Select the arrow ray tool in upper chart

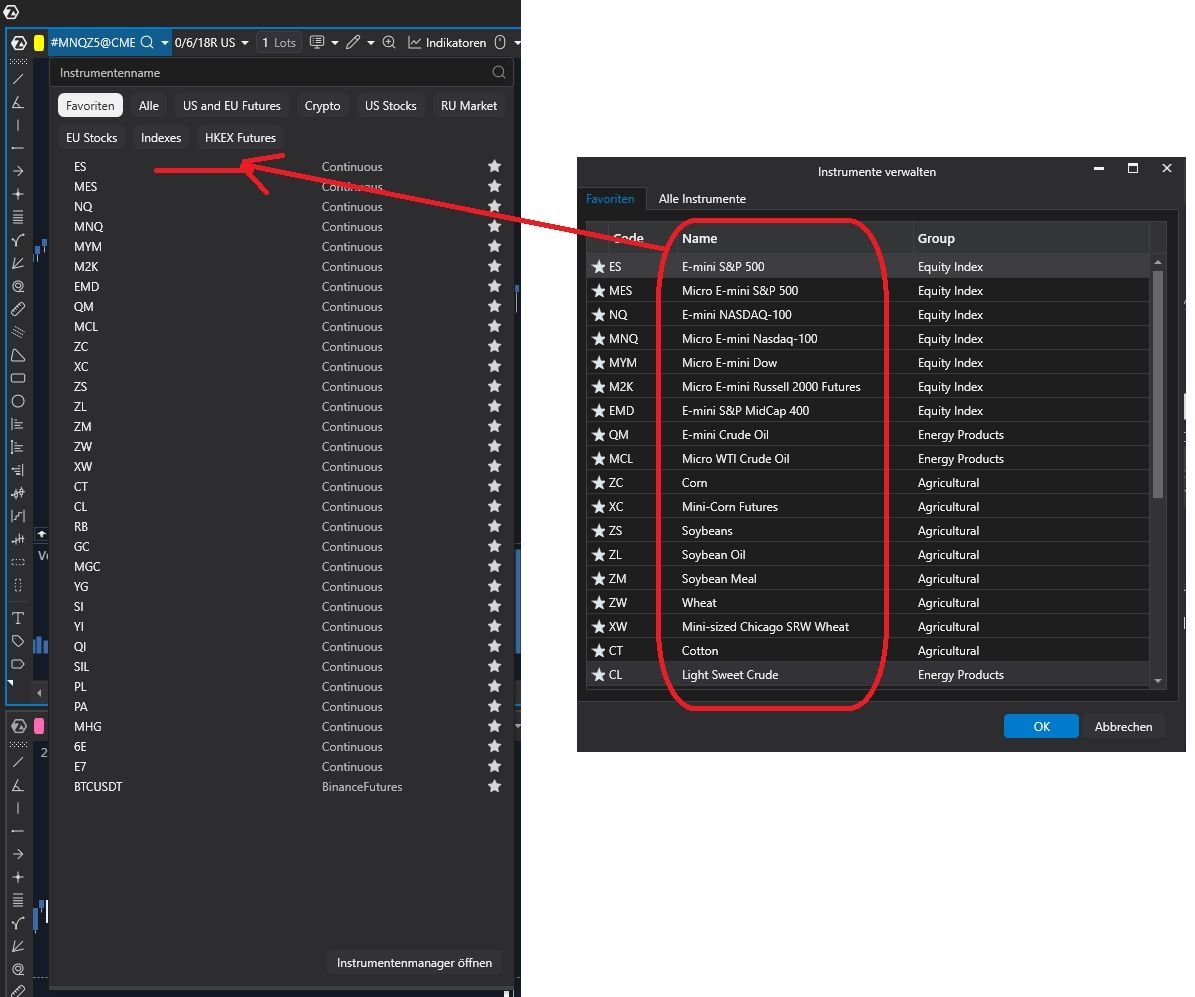[x=18, y=171]
